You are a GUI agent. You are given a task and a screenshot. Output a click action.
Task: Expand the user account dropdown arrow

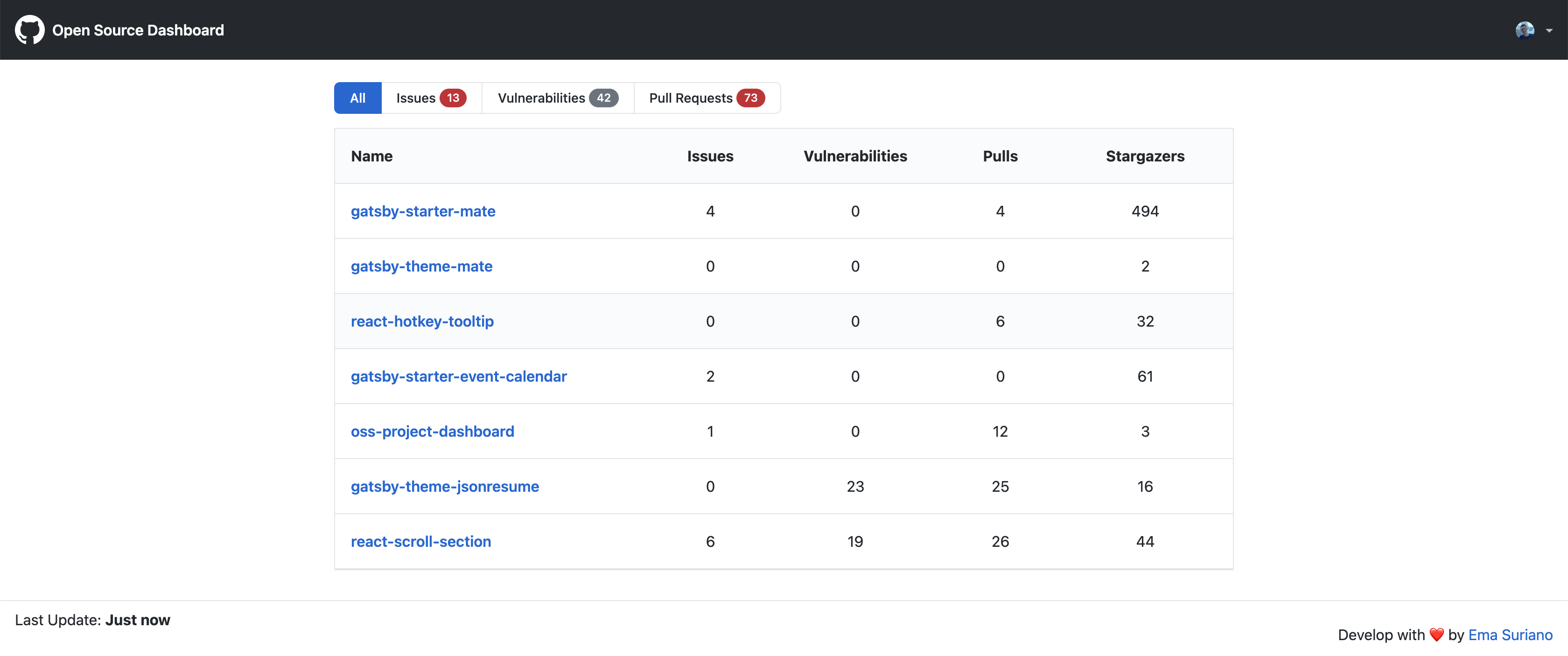pos(1549,30)
